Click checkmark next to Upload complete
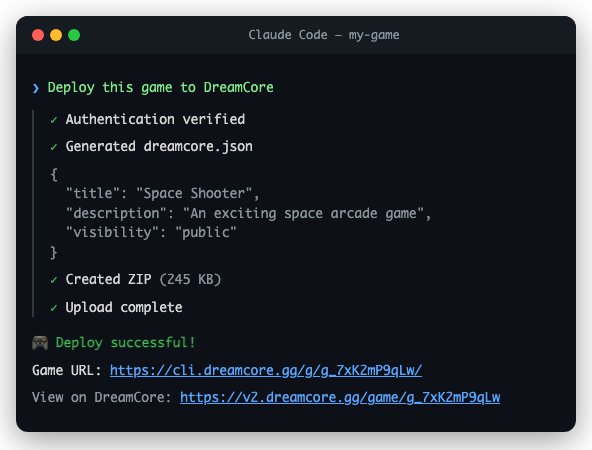The width and height of the screenshot is (592, 450). (x=54, y=308)
